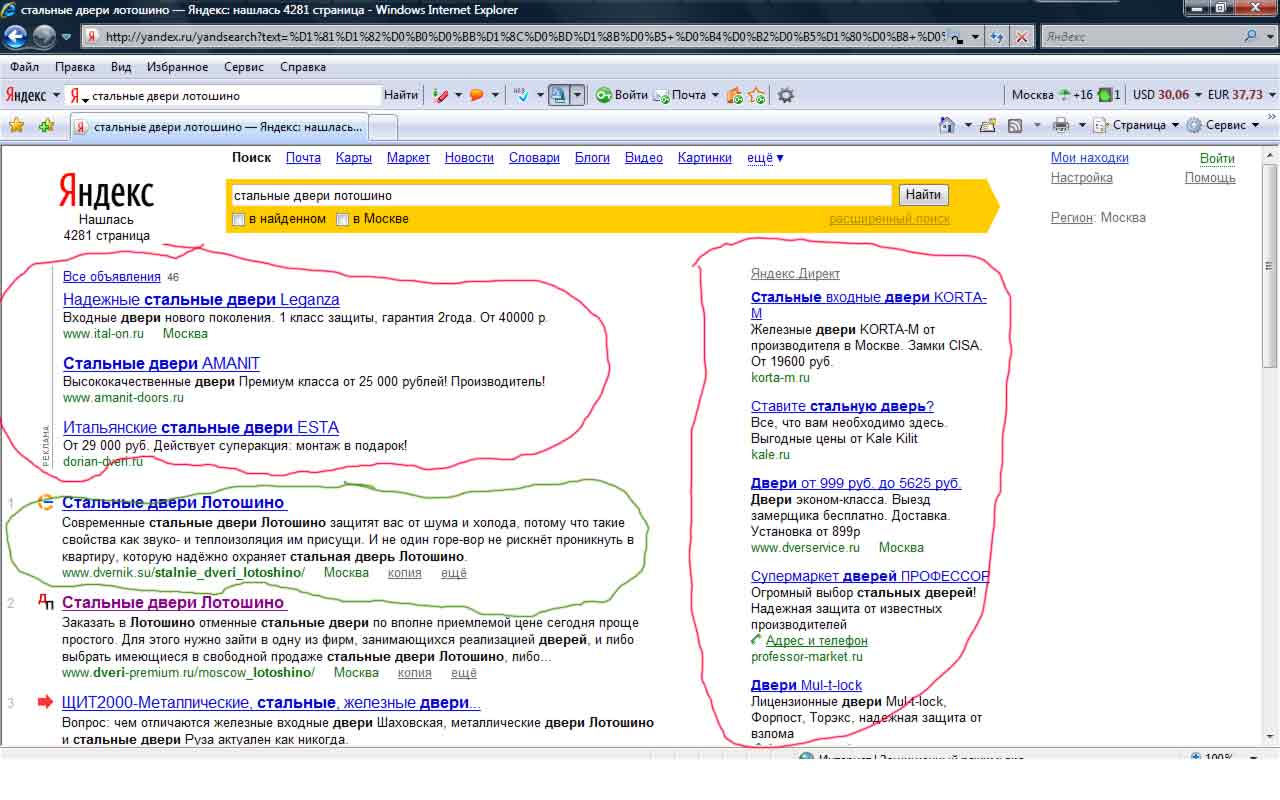Click the highlighter marker icon in Yandex toolbar
The height and width of the screenshot is (800, 1280).
tap(440, 95)
